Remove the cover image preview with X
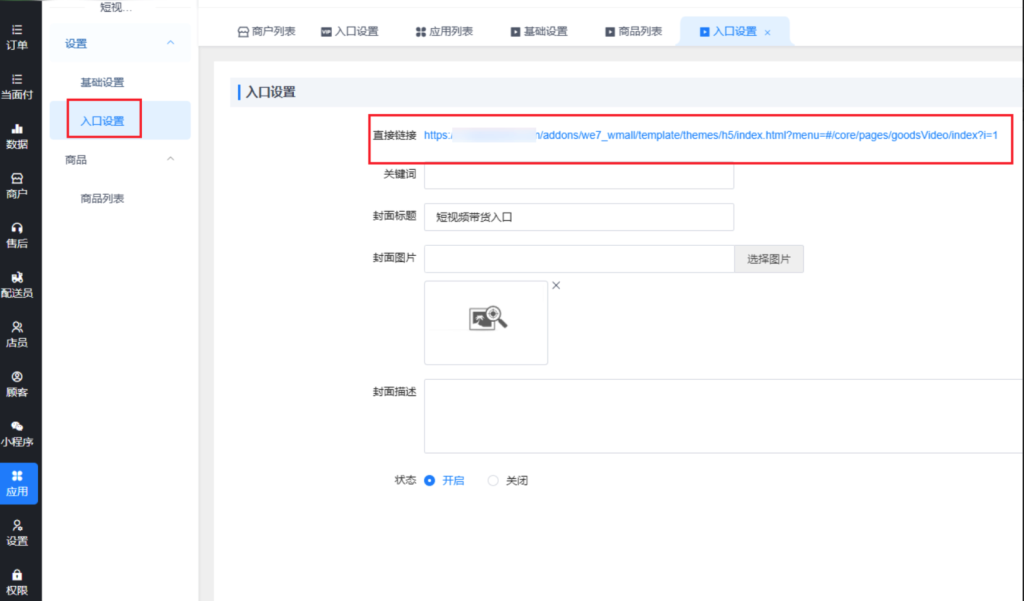The height and width of the screenshot is (601, 1024). [556, 286]
